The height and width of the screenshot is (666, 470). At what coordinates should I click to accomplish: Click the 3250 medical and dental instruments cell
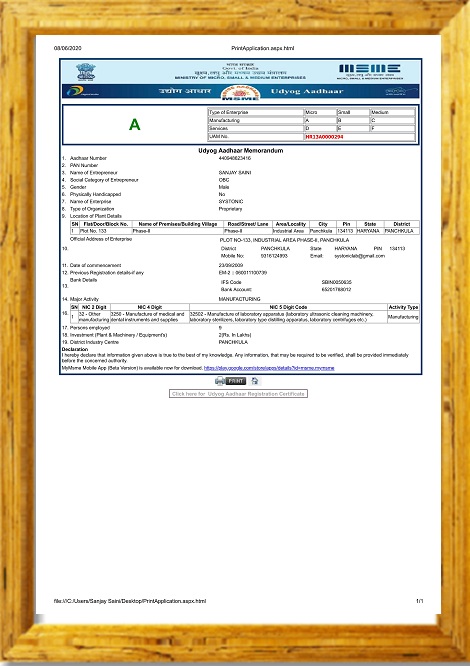tap(149, 317)
